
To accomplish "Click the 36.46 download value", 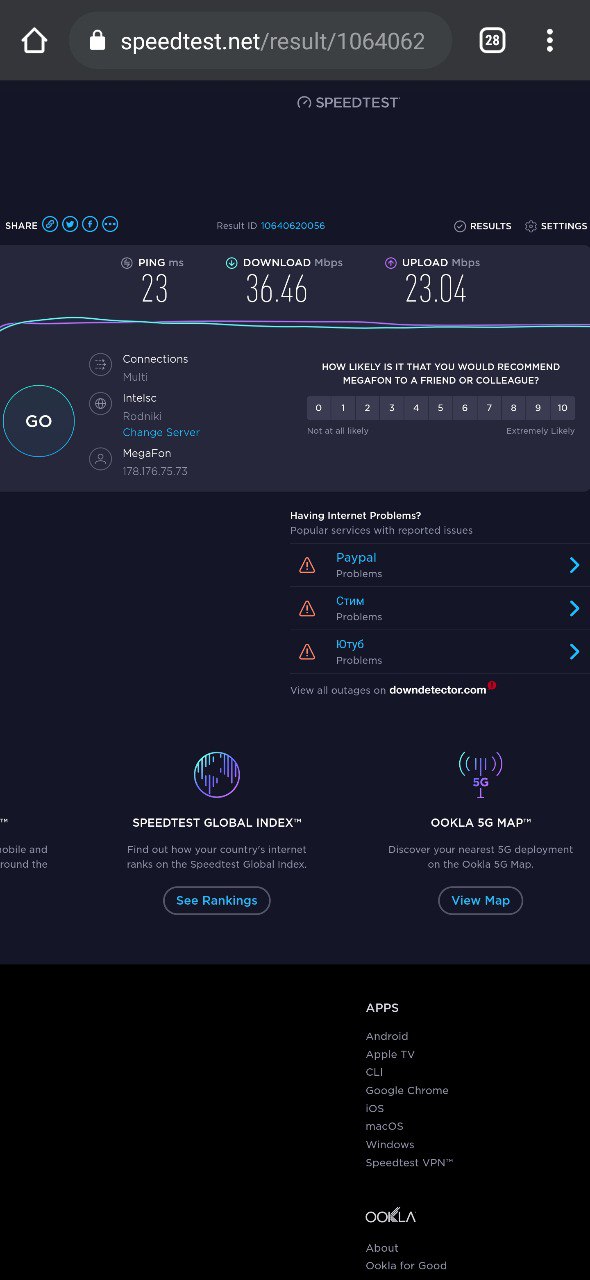I will pos(277,290).
